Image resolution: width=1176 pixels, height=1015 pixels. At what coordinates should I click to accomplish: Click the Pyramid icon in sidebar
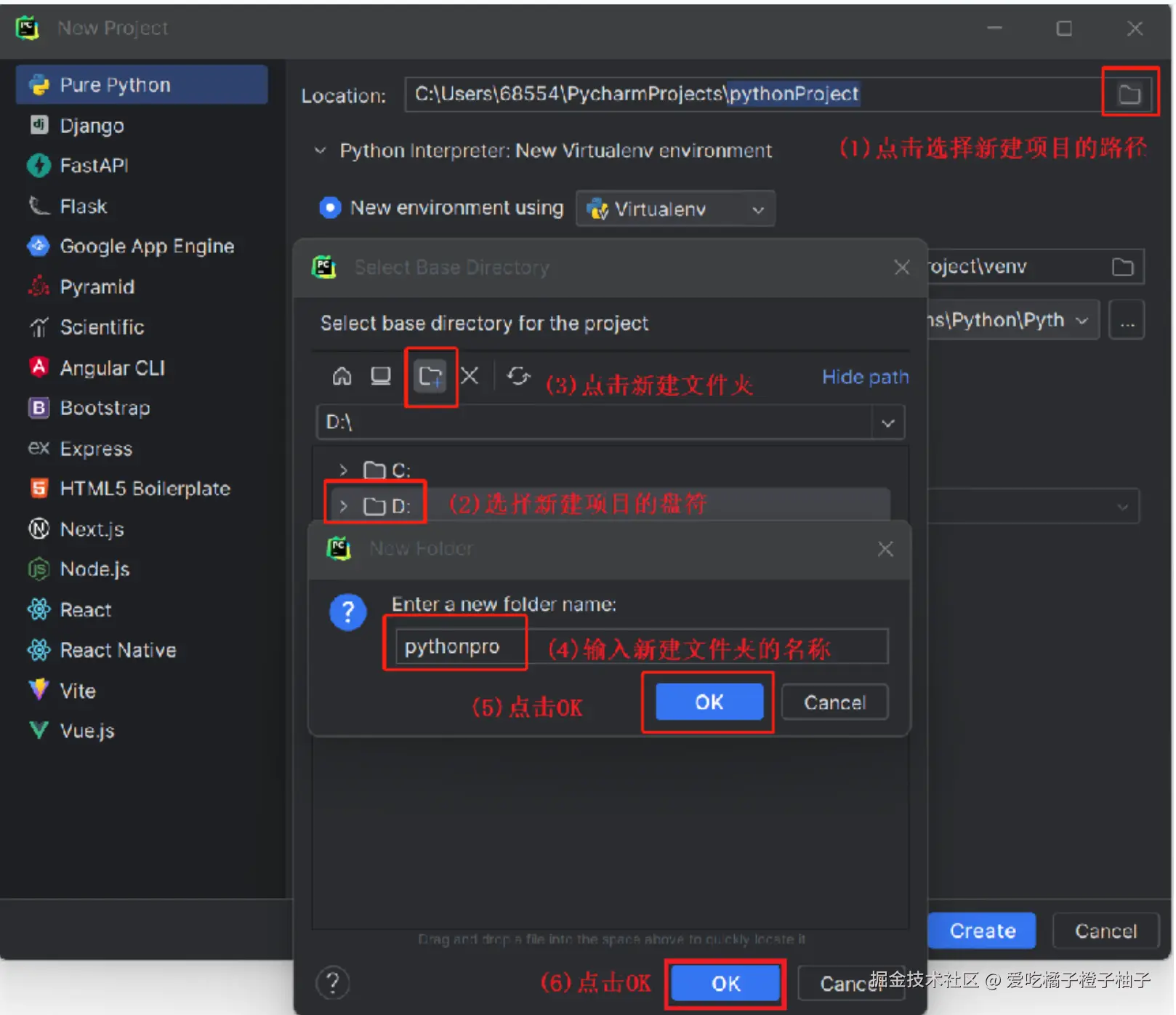39,286
